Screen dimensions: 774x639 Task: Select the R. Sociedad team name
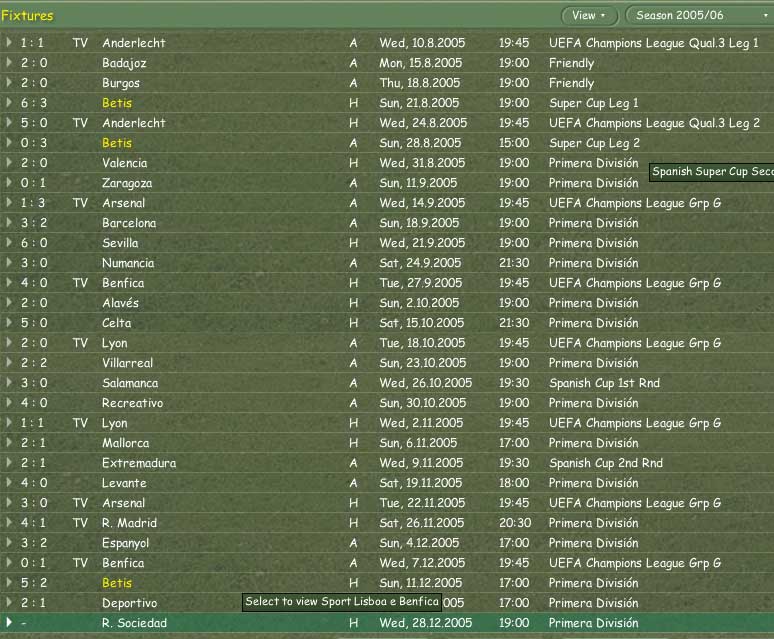click(x=134, y=623)
